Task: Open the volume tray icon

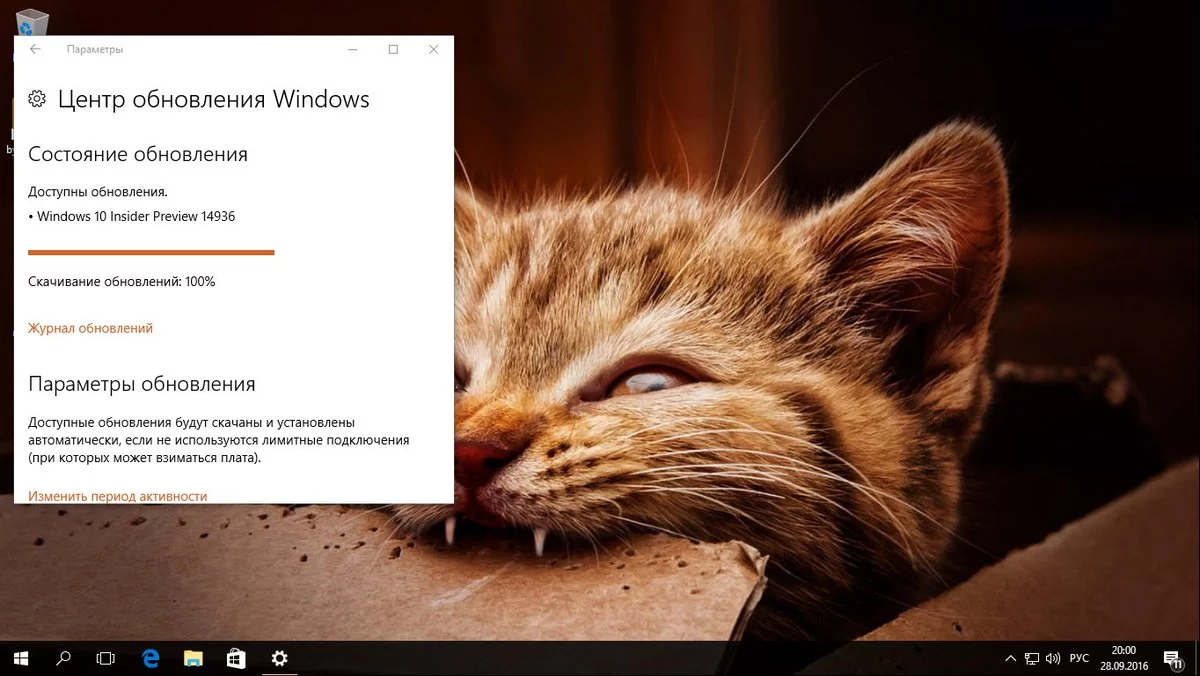Action: 1053,658
